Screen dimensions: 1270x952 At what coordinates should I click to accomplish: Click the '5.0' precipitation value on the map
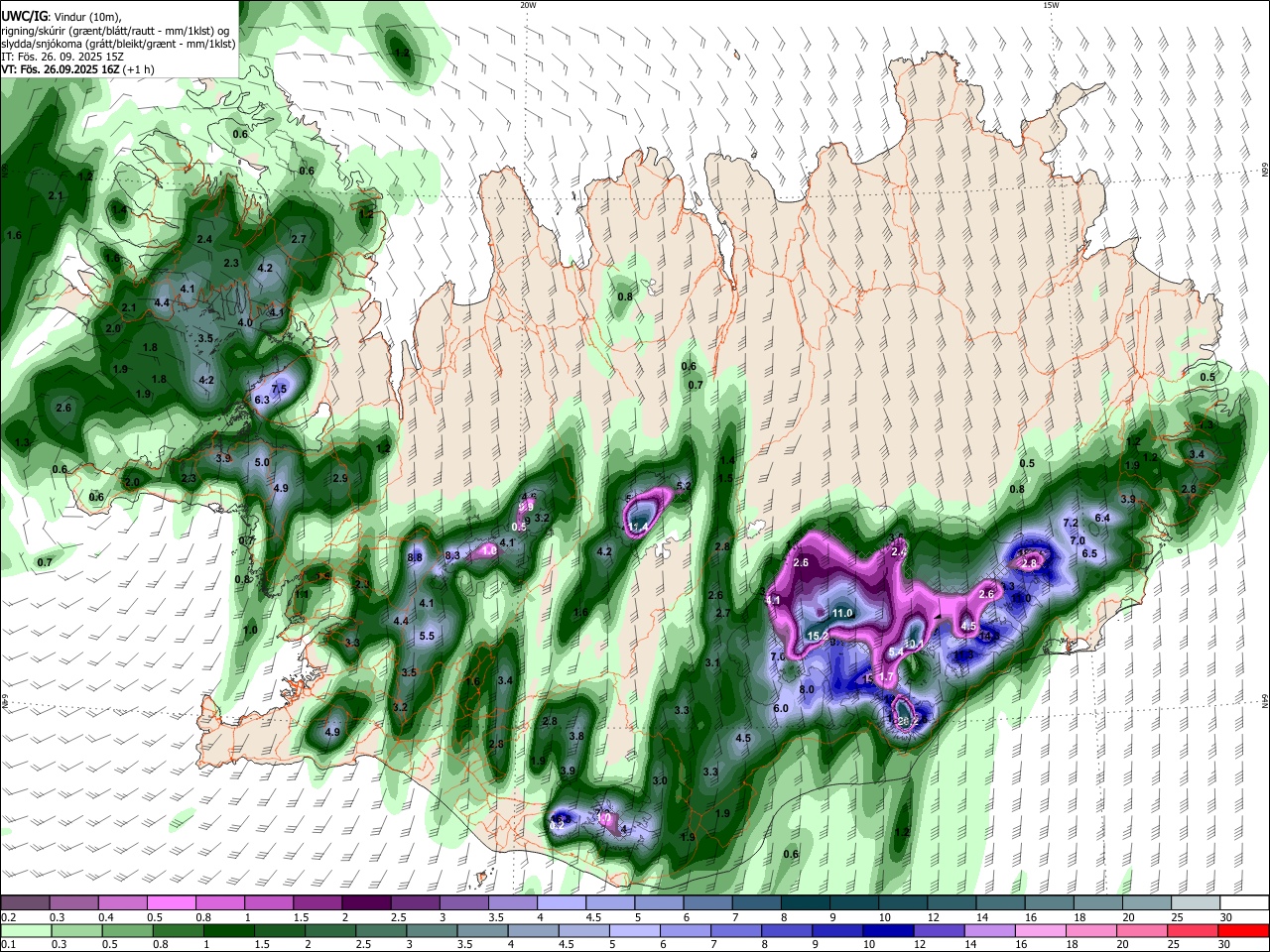262,463
